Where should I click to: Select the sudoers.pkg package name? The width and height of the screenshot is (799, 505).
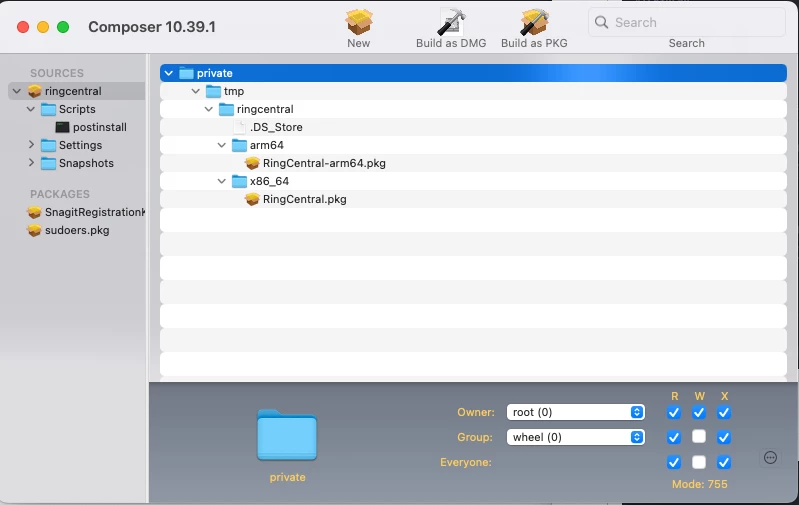tap(77, 230)
